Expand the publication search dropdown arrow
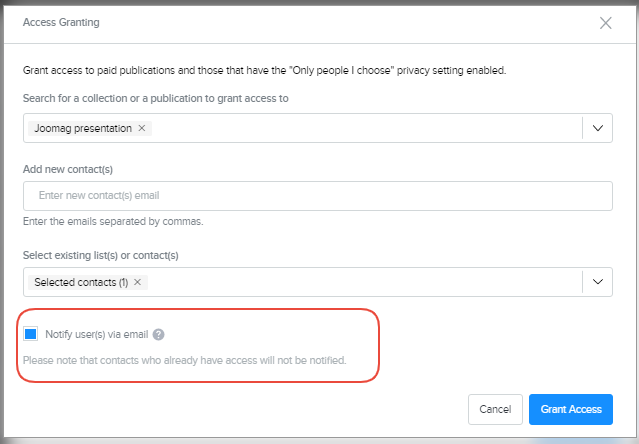The image size is (639, 444). 597,128
